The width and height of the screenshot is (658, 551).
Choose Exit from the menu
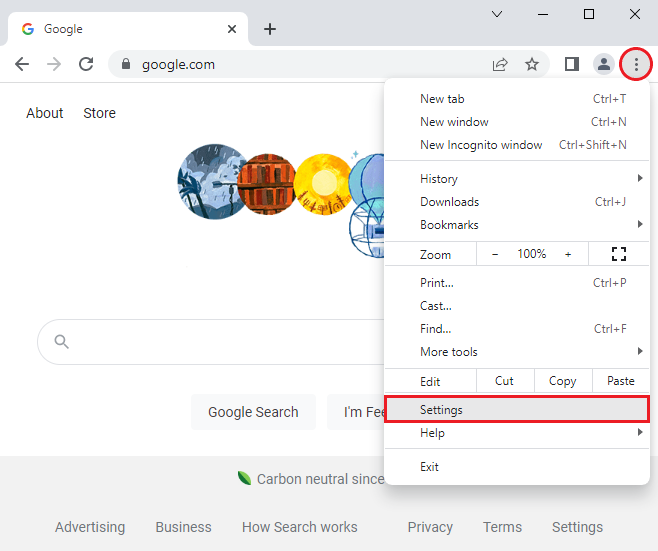point(517,467)
